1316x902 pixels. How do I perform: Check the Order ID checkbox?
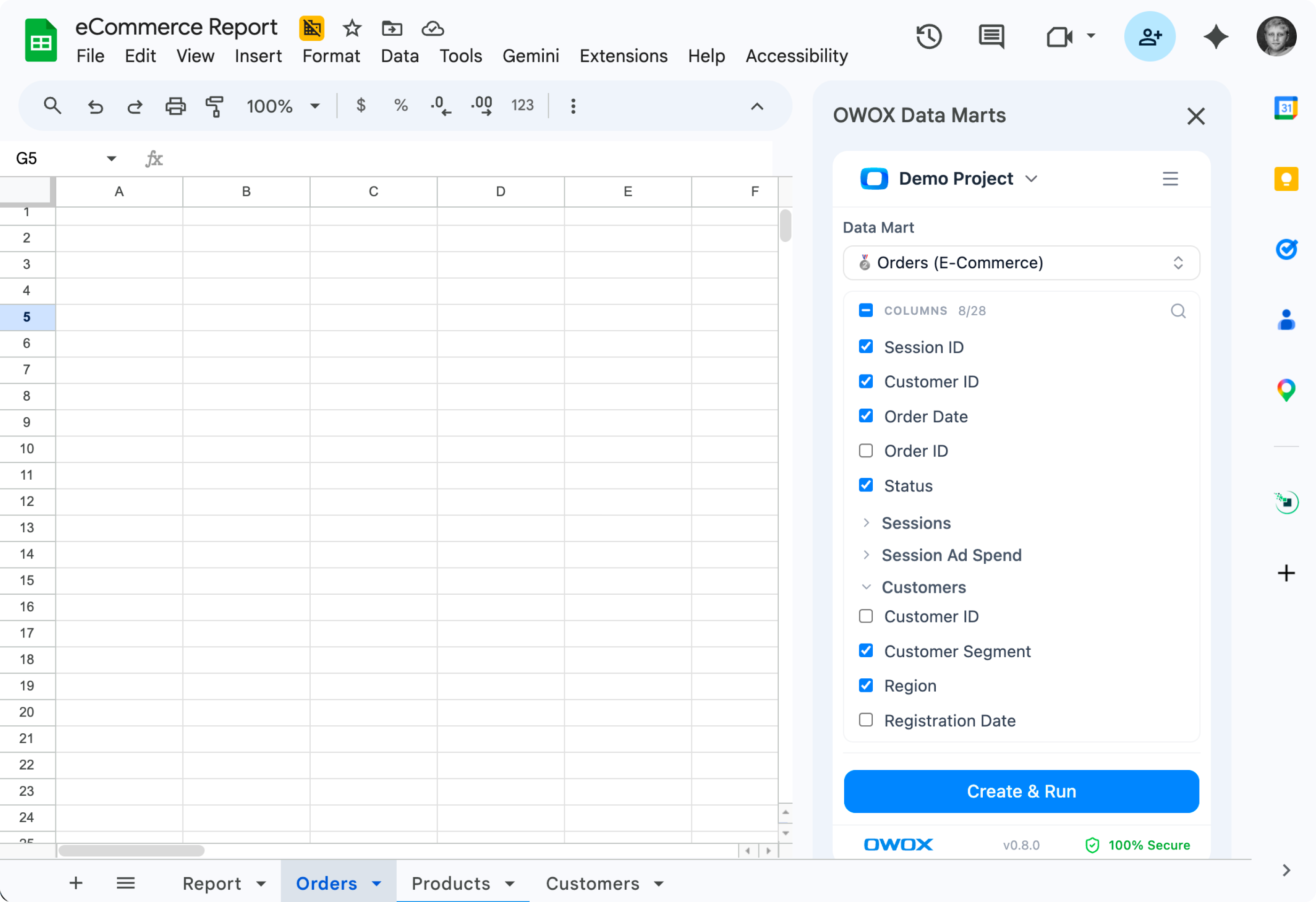tap(866, 451)
